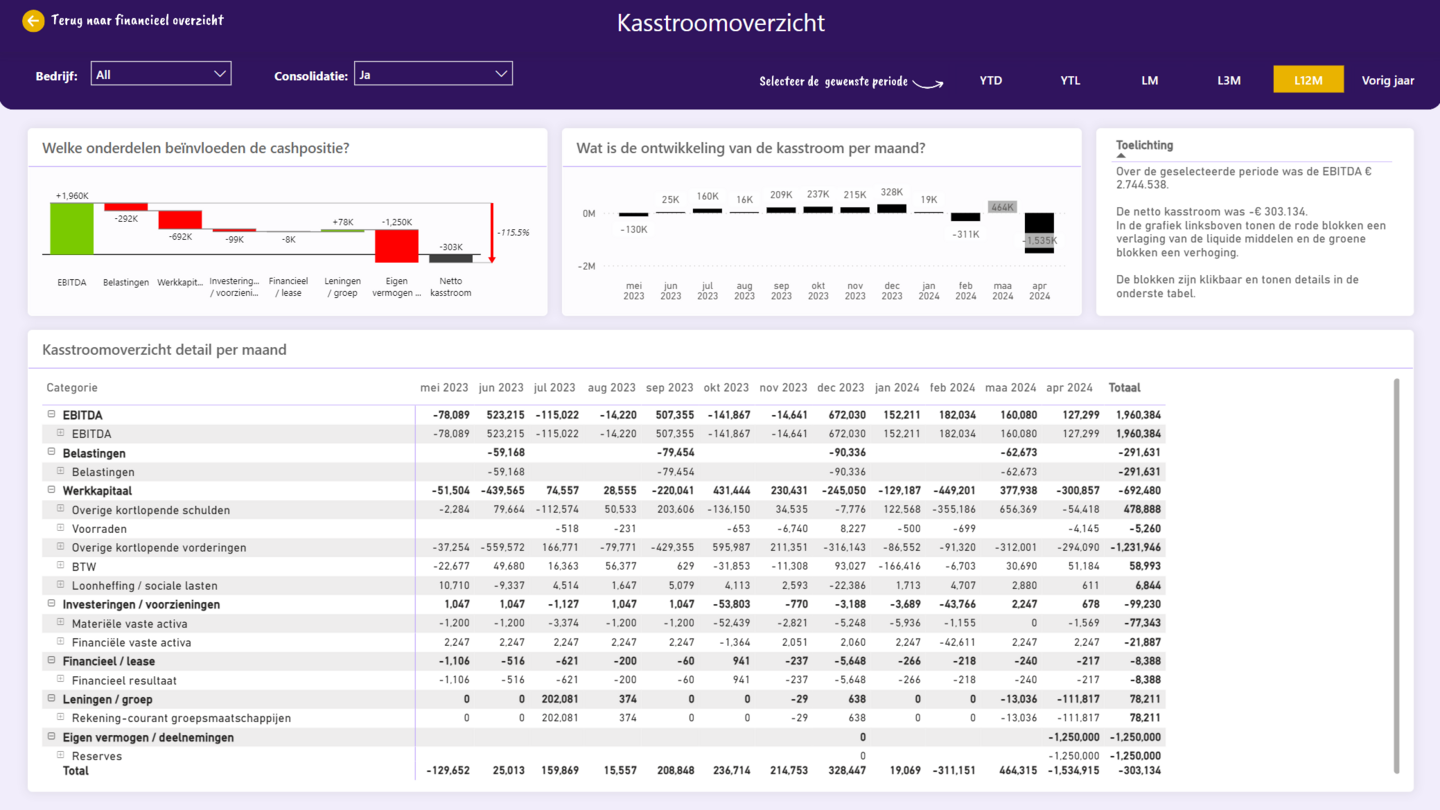Collapse the EBITDA category row

tap(51, 414)
